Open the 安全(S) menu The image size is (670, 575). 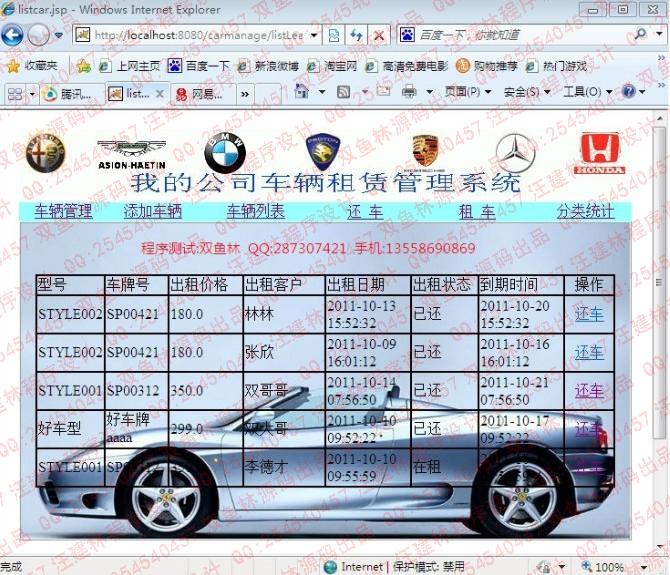point(527,91)
